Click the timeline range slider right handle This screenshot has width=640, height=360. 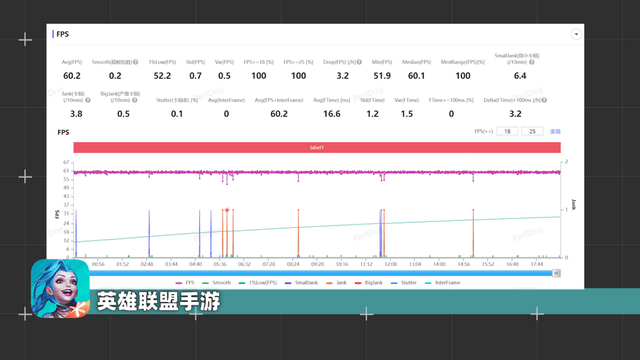[556, 273]
